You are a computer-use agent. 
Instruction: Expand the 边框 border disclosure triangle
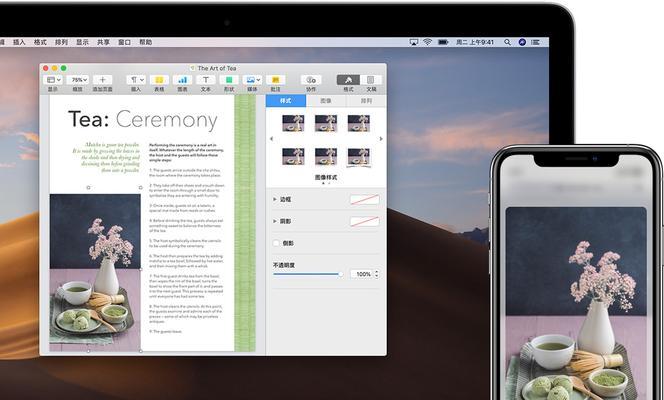tap(275, 199)
